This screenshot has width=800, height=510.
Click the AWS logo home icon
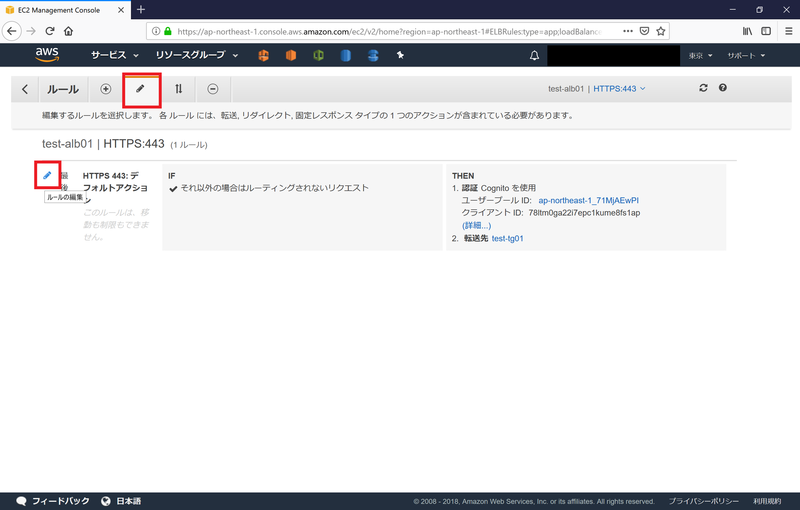click(47, 55)
